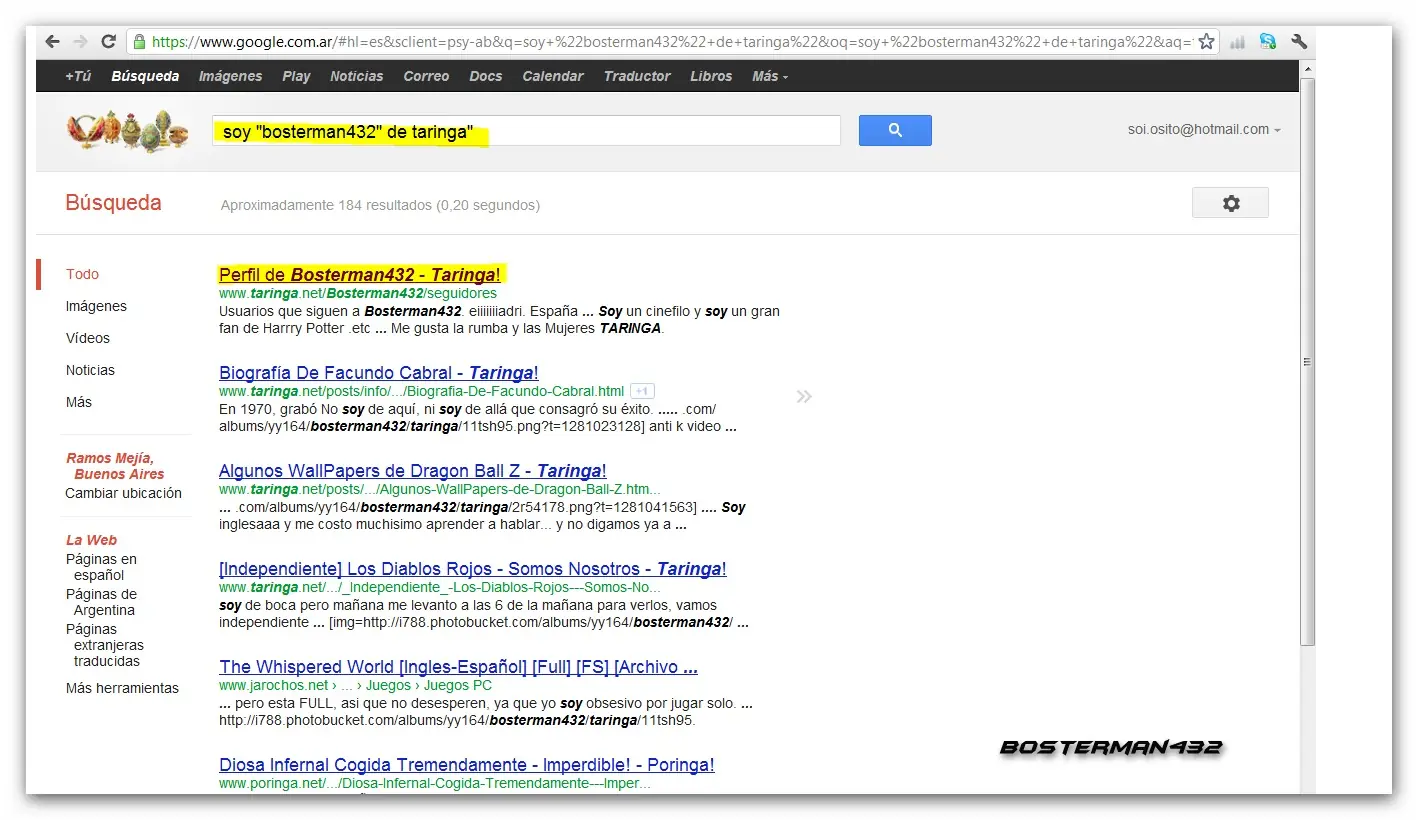This screenshot has height=820, width=1418.
Task: Select Búsqueda in the top bar
Action: tap(145, 76)
